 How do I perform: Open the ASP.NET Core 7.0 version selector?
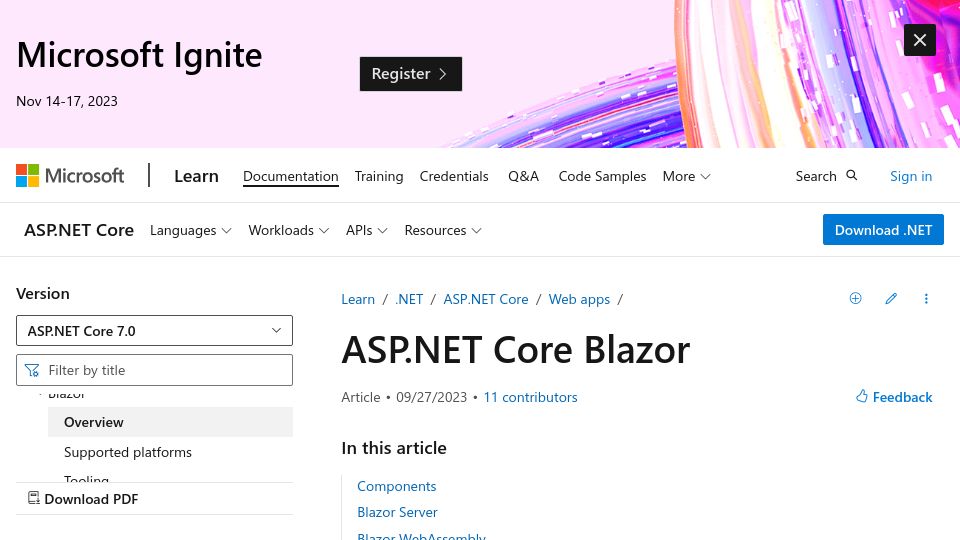point(154,331)
